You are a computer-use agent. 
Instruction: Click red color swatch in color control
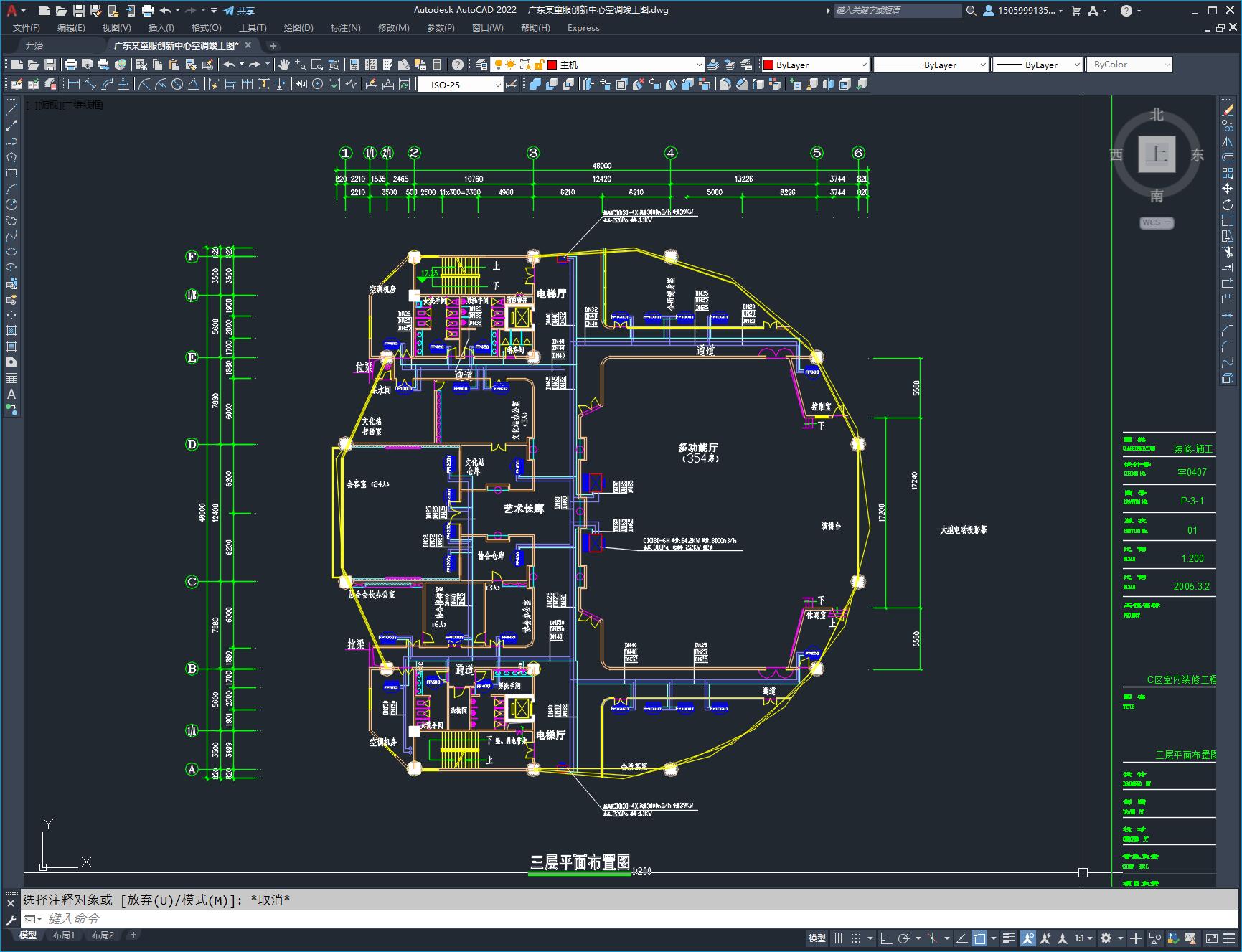(768, 65)
